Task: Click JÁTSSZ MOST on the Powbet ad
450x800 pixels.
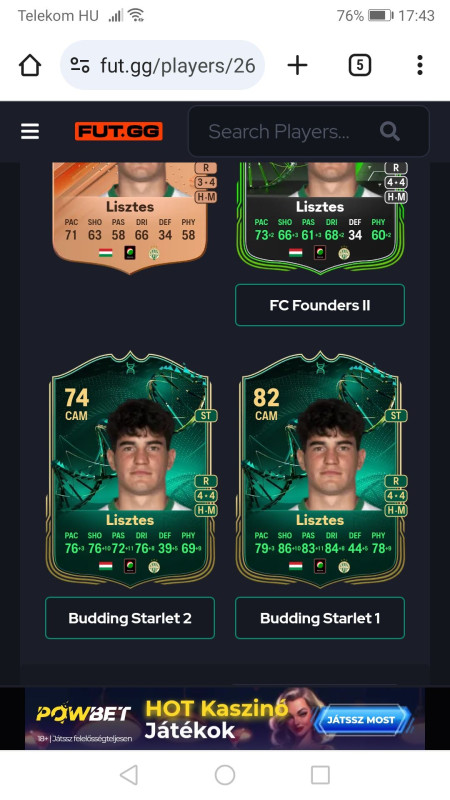Action: tap(361, 720)
